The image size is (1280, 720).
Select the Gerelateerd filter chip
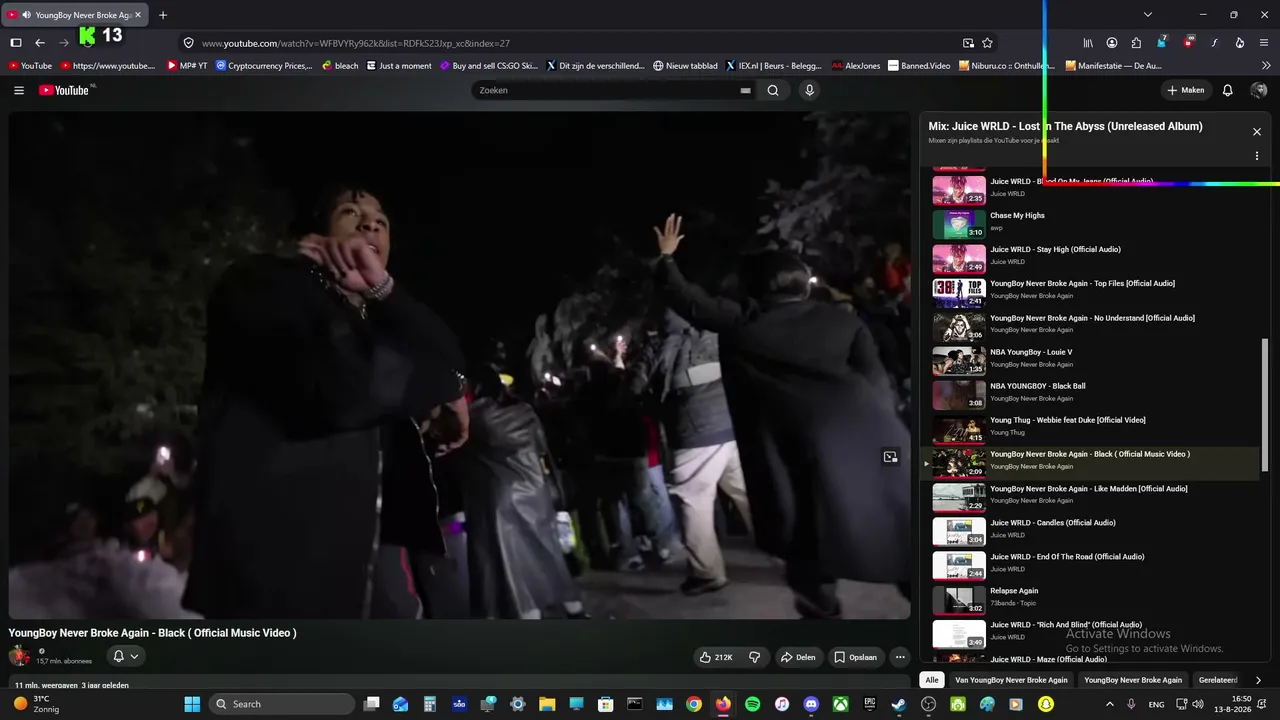(1218, 680)
